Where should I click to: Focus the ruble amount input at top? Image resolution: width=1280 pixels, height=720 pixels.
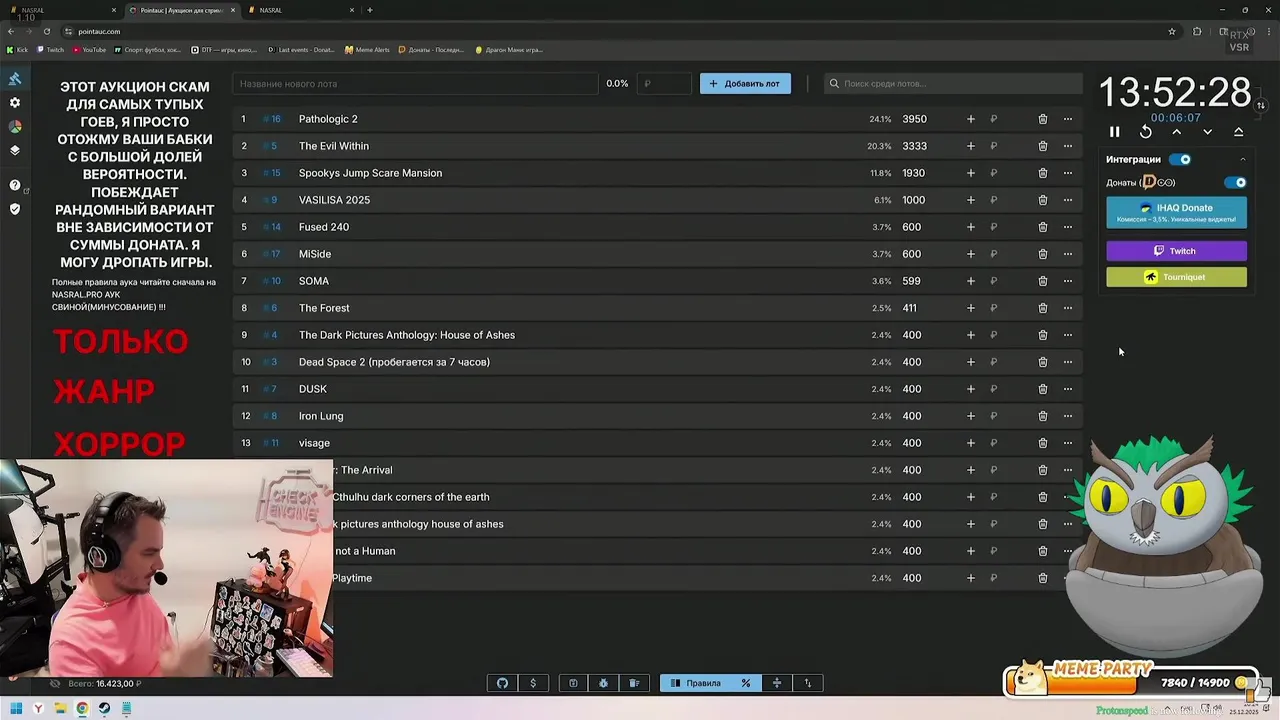(665, 84)
